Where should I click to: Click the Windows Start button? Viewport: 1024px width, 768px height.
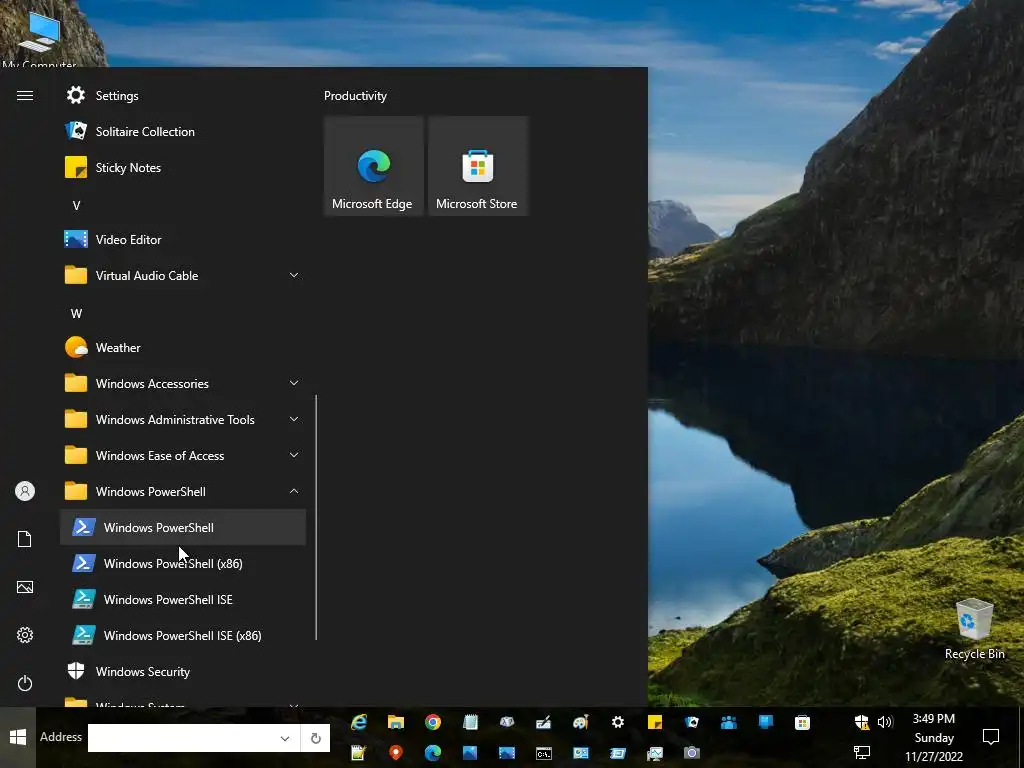[18, 737]
